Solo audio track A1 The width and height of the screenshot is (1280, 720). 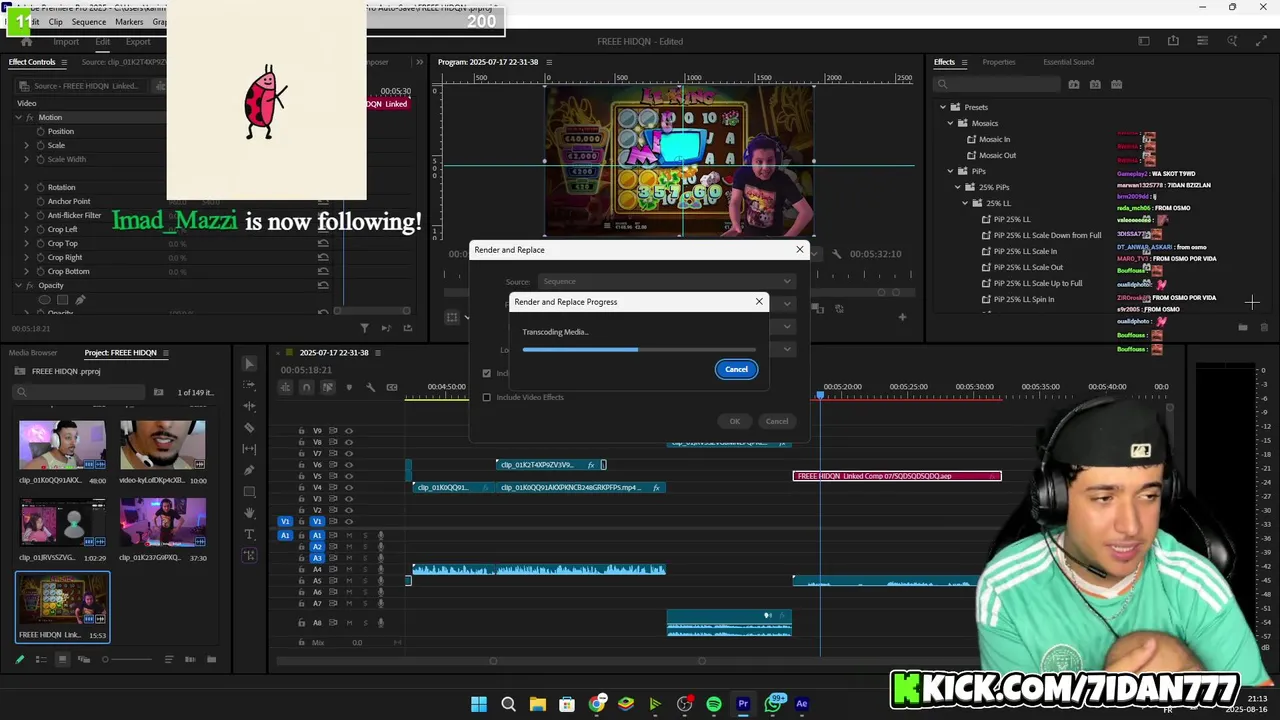(x=365, y=535)
